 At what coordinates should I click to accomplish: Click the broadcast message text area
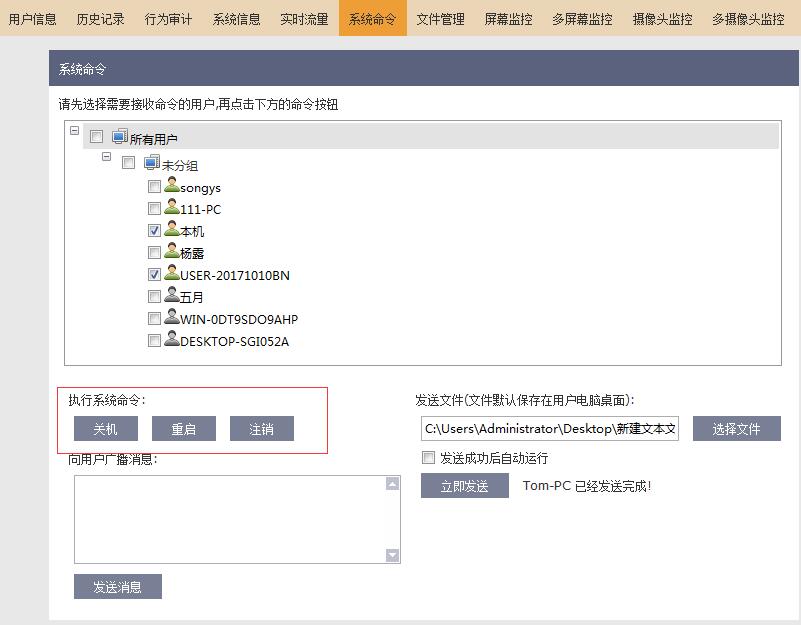pos(230,518)
